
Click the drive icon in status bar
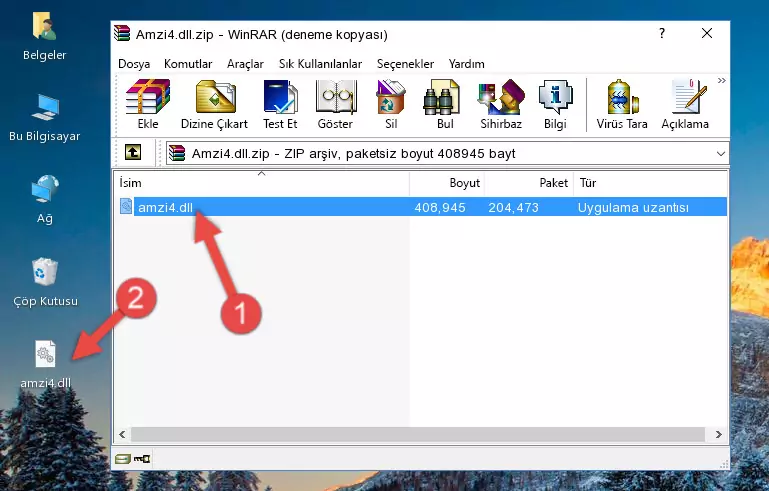pos(123,459)
